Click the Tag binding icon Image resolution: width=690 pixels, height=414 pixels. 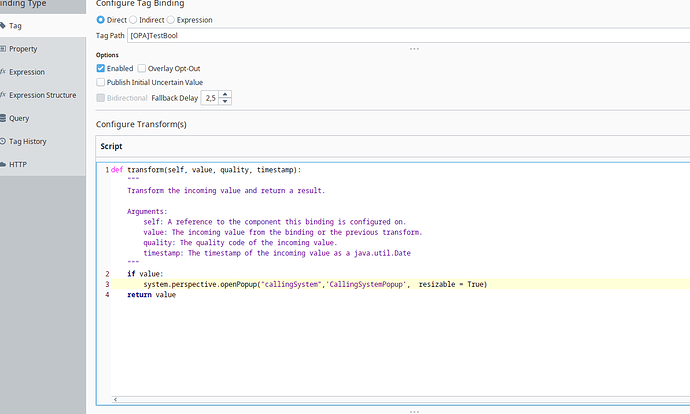(x=3, y=26)
